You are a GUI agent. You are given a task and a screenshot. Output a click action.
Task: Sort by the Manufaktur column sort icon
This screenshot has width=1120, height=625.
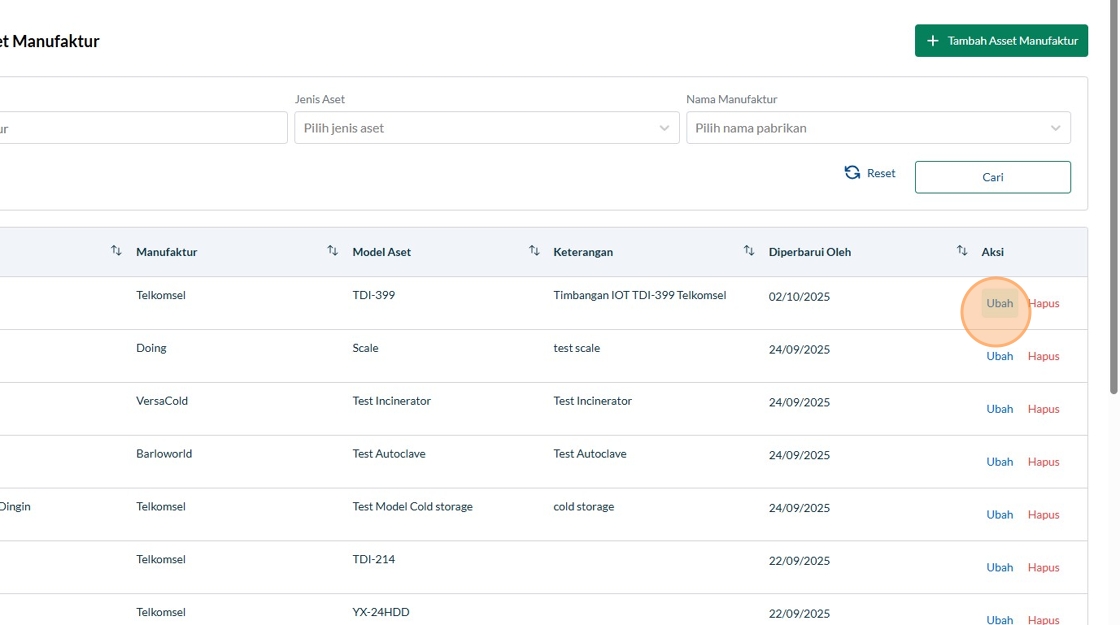pyautogui.click(x=332, y=251)
